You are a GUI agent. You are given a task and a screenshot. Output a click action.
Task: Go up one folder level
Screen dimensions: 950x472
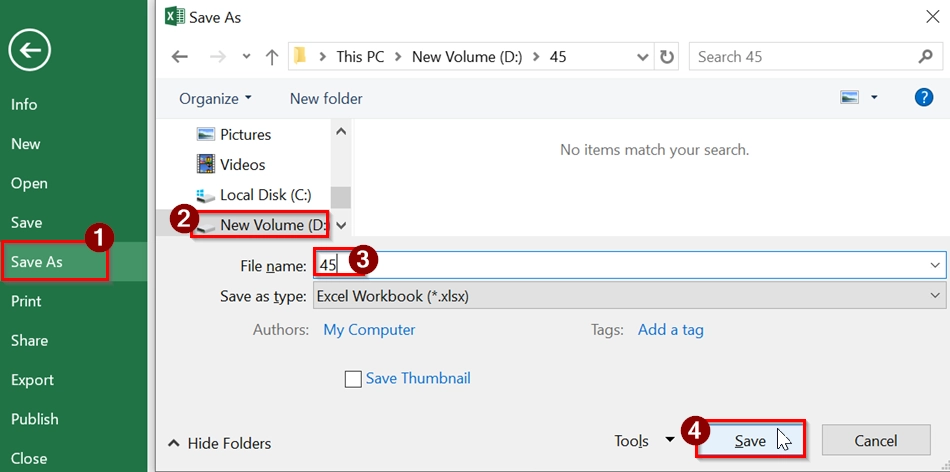(x=272, y=57)
